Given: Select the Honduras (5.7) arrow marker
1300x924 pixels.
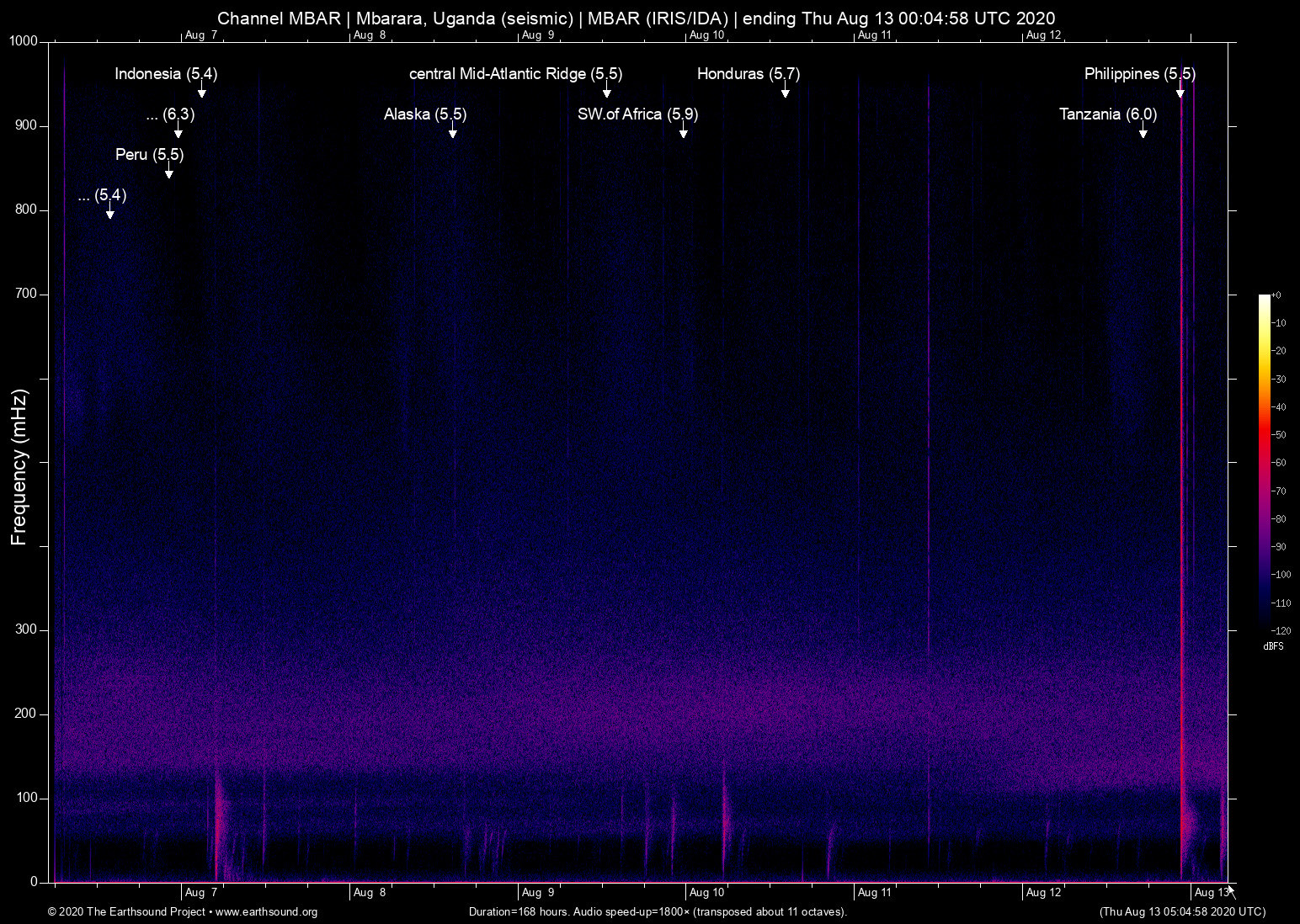Looking at the screenshot, I should 786,92.
